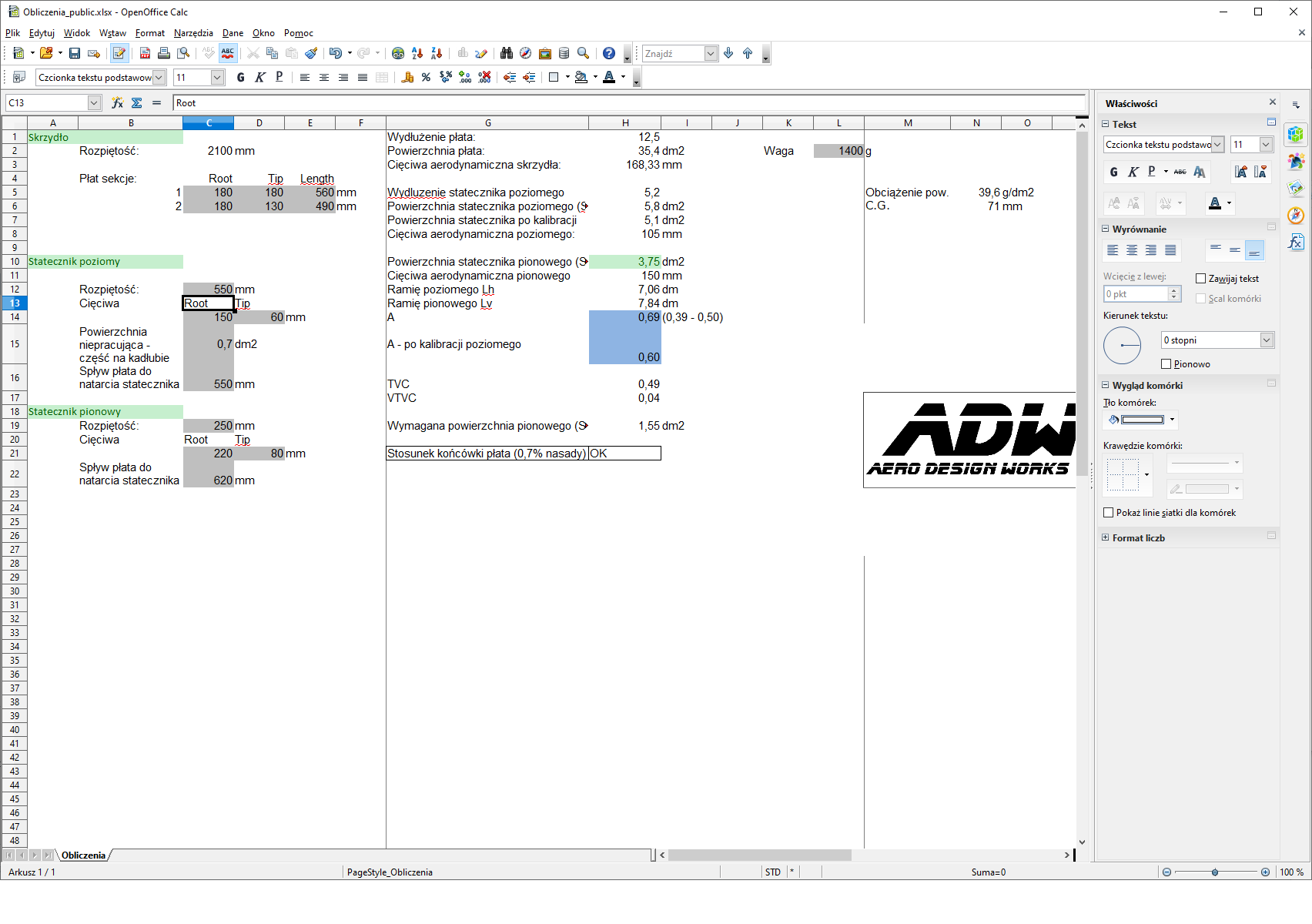Open Find & Replace binoculars icon
Screen dimensions: 1312x924
click(x=506, y=53)
